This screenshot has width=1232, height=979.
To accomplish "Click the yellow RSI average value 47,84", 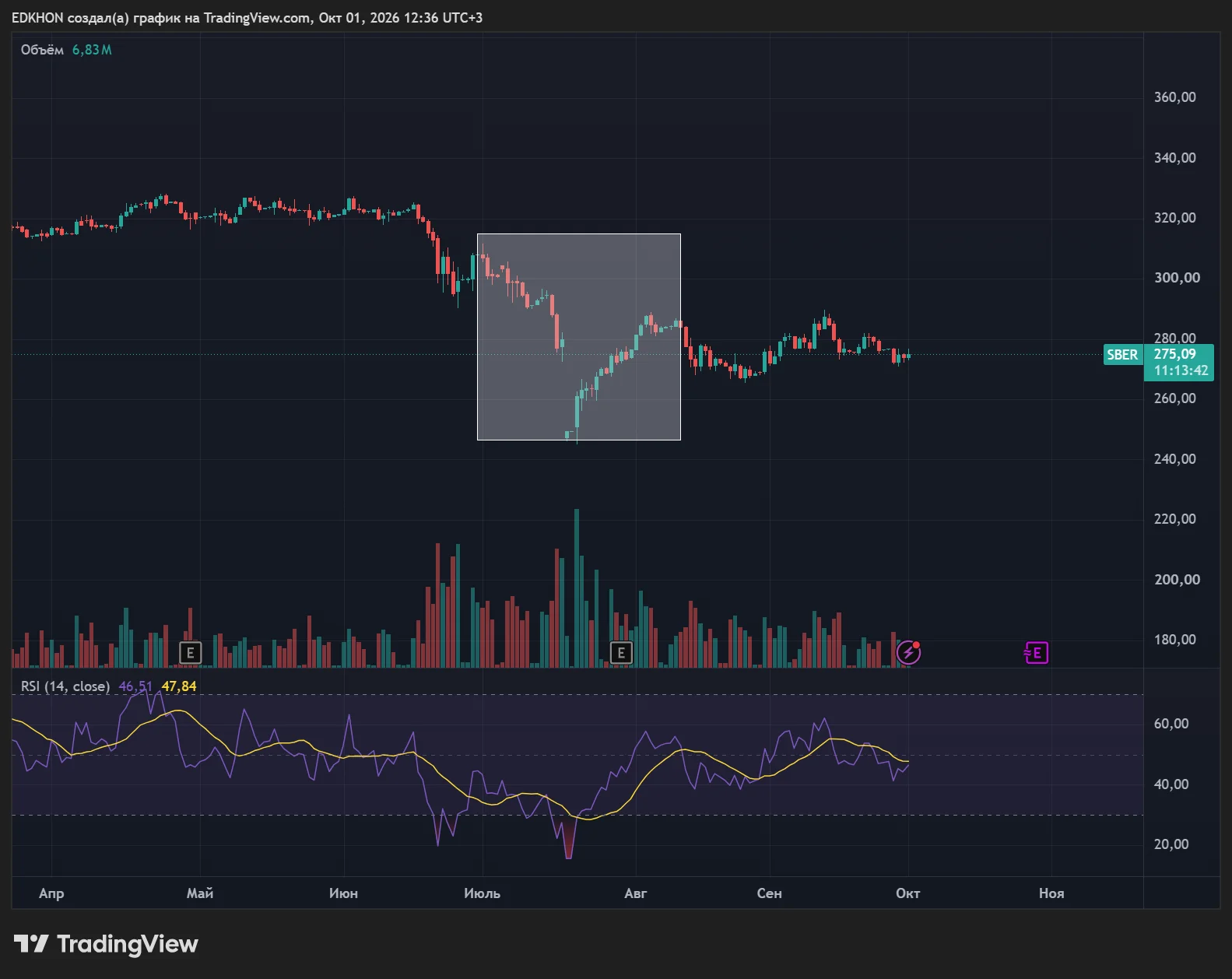I will [179, 686].
